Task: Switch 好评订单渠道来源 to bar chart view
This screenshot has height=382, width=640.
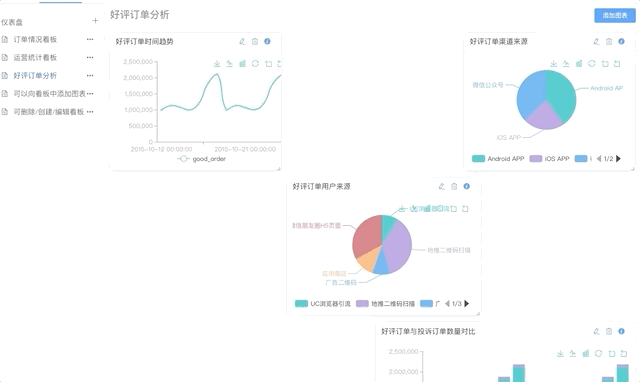Action: pos(579,64)
